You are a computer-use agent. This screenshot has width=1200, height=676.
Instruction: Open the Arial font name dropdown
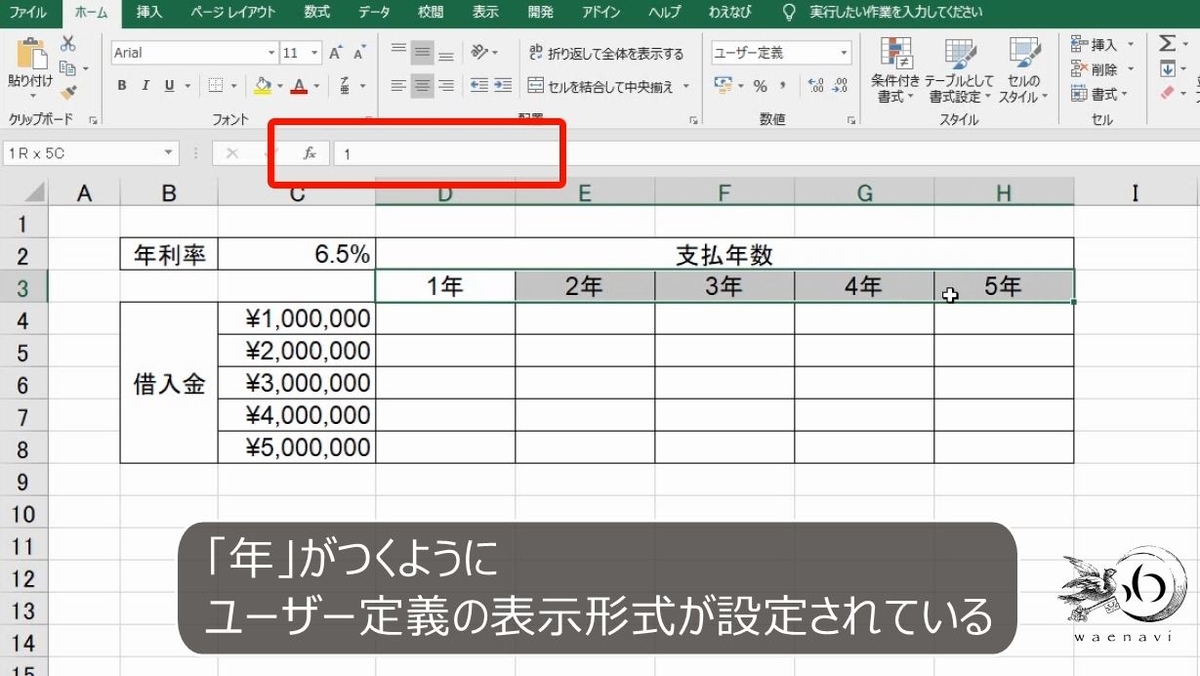click(x=271, y=53)
